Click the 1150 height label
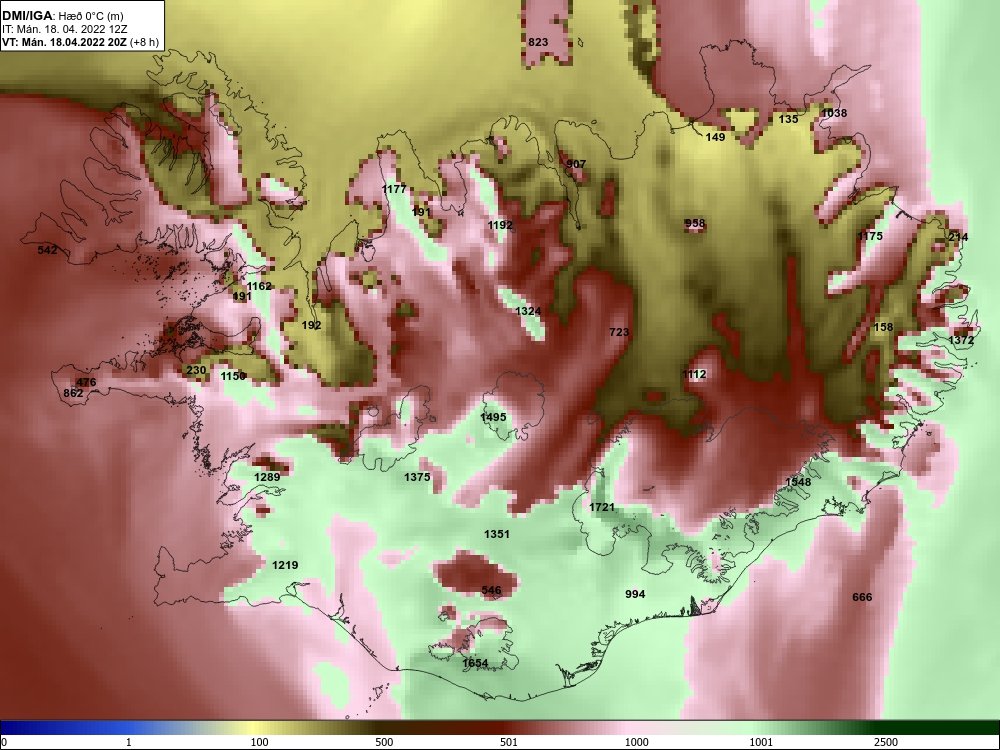The width and height of the screenshot is (1000, 750). [233, 376]
